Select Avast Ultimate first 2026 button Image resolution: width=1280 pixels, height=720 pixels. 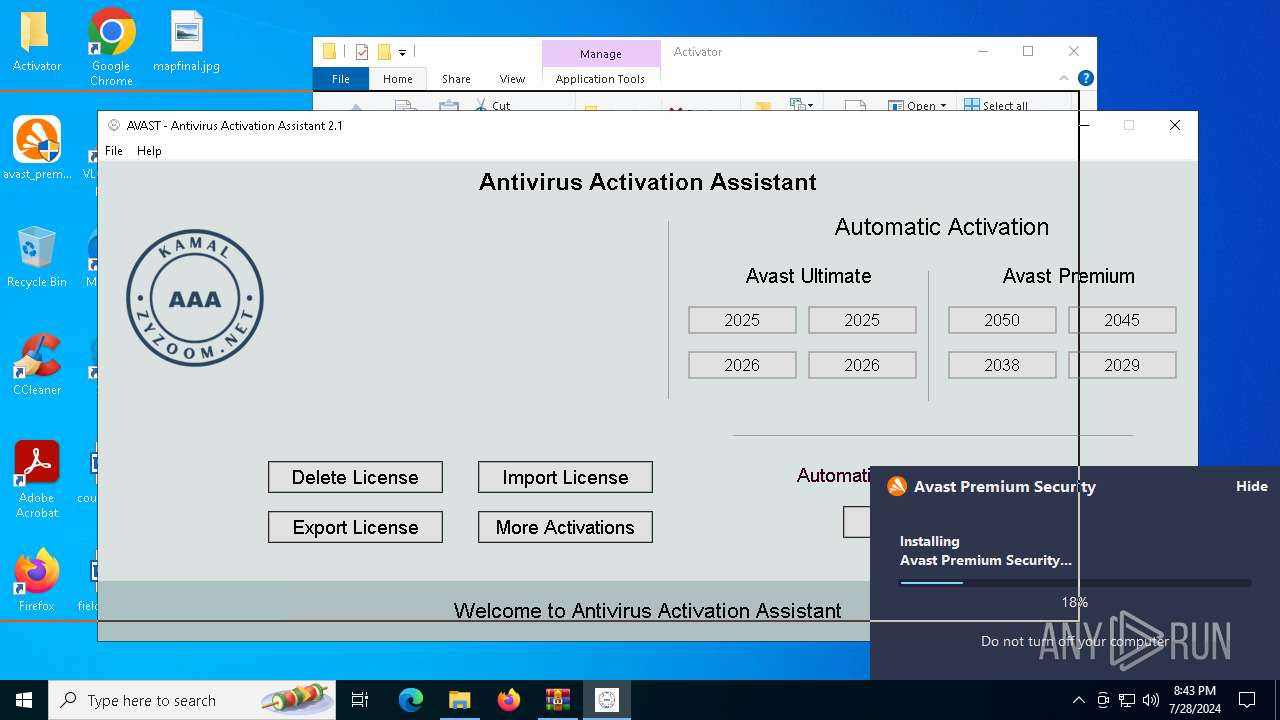742,365
